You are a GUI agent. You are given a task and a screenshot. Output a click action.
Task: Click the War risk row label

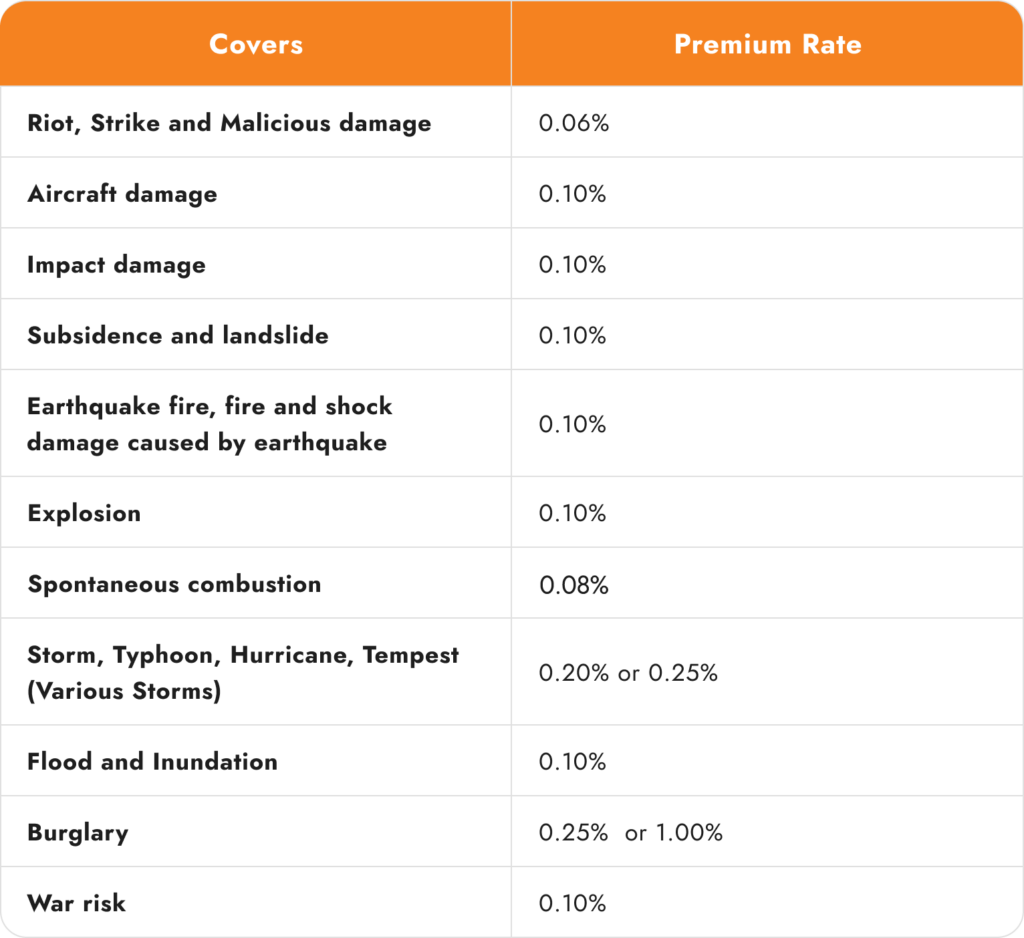click(x=76, y=903)
